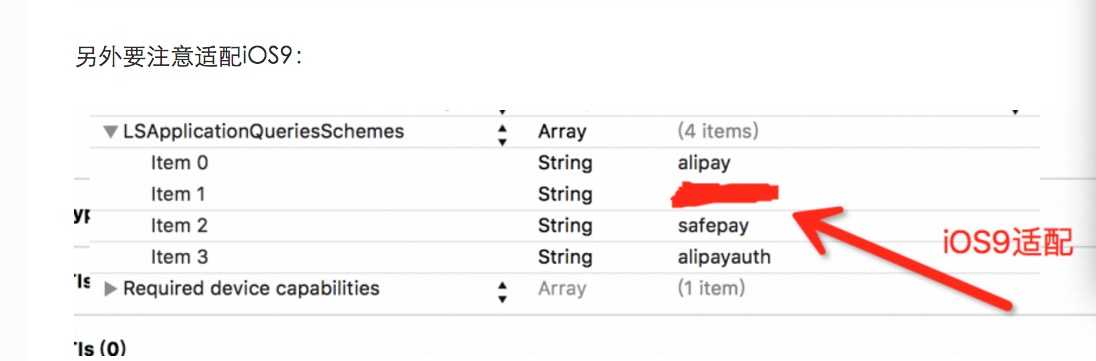
Task: Click the alipayauth value field
Action: coord(723,257)
